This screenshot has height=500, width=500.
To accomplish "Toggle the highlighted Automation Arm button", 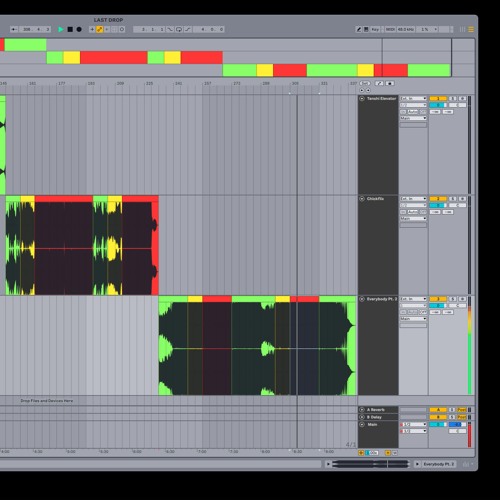I will [x=99, y=29].
